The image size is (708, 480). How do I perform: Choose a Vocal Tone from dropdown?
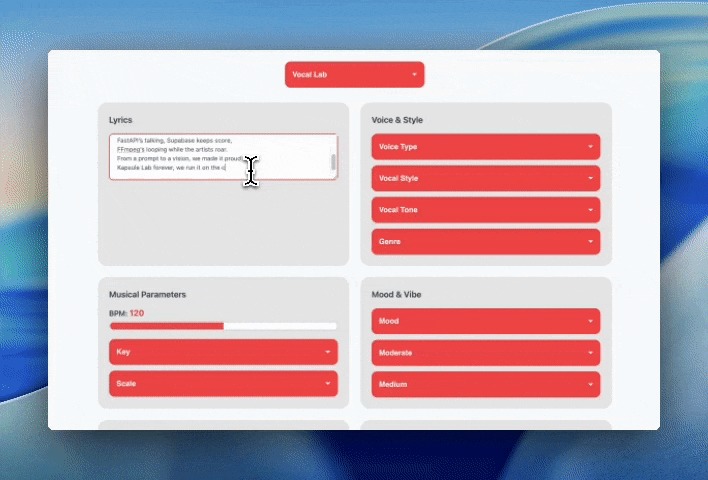486,210
